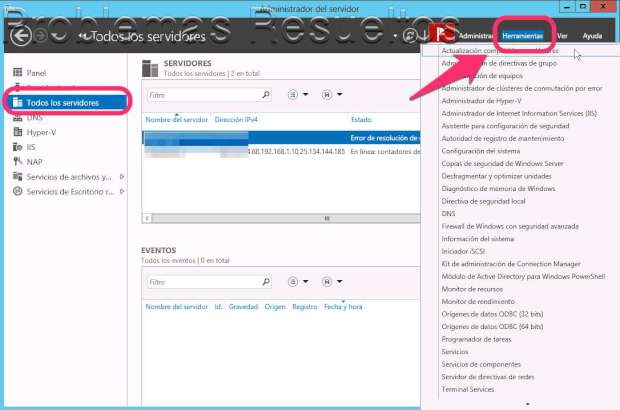
Task: Expand Servicios de archivos submenu arrow
Action: point(122,177)
